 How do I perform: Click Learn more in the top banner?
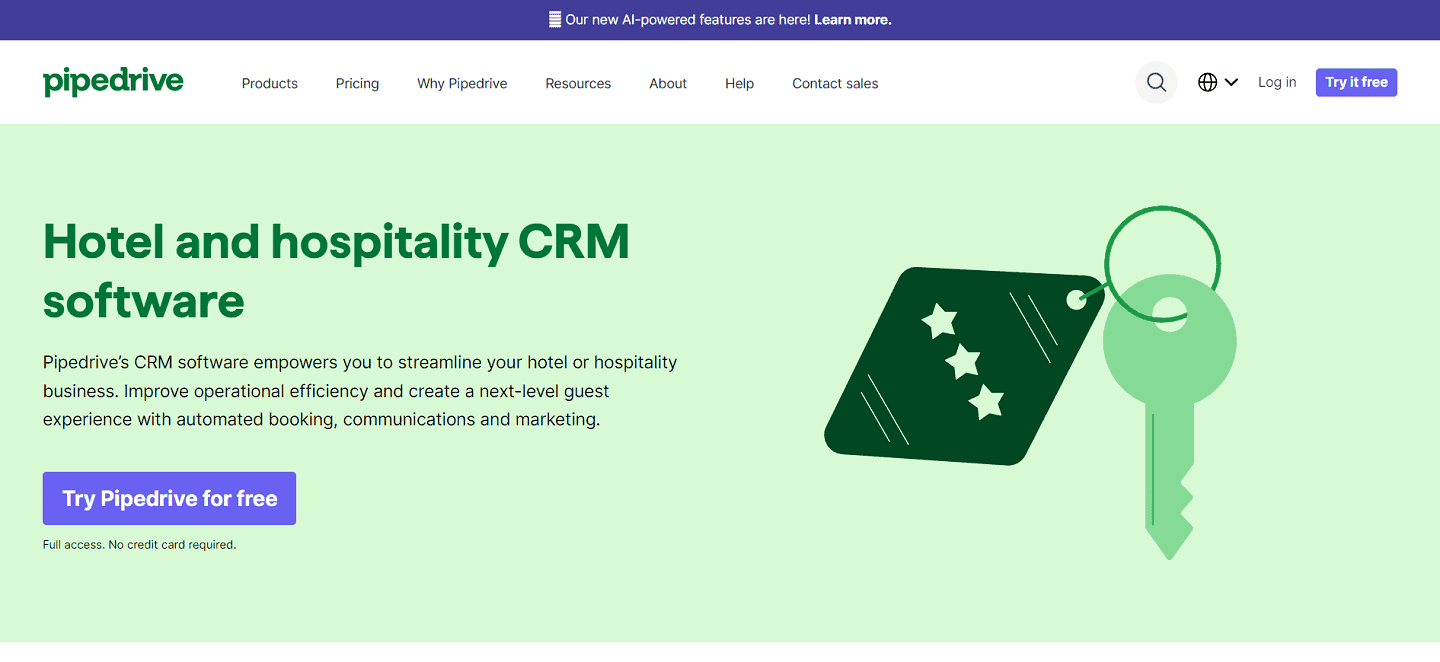(852, 19)
